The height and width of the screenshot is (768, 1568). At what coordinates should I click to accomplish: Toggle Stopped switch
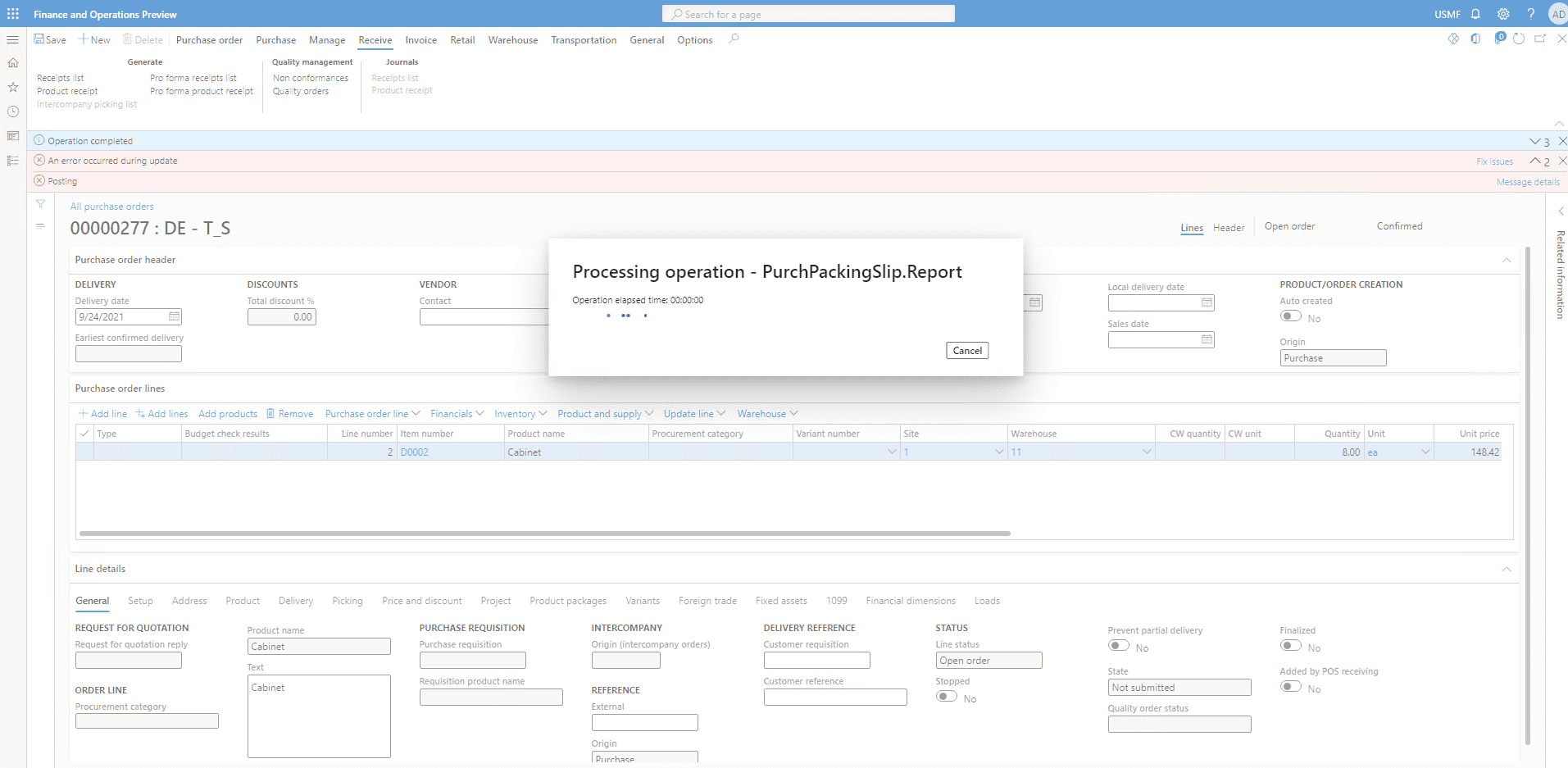(947, 697)
